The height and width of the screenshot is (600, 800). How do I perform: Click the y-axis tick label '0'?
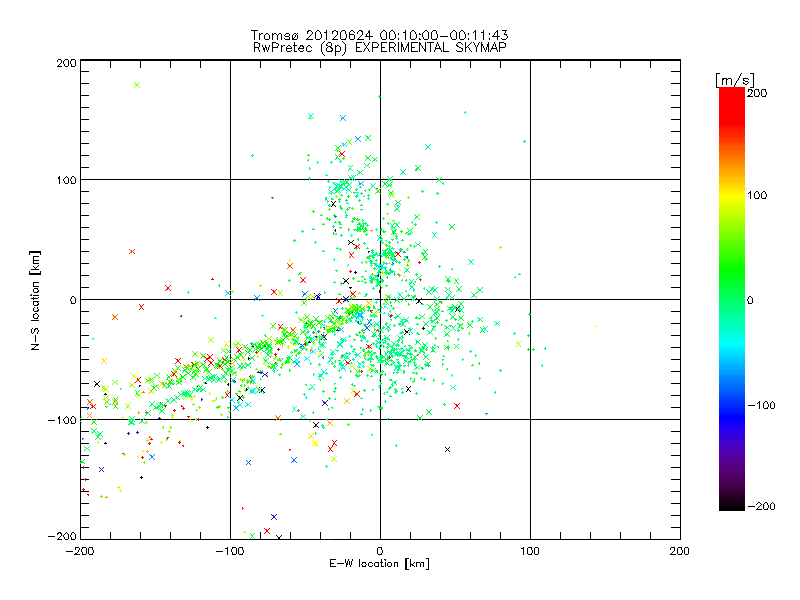pyautogui.click(x=73, y=300)
